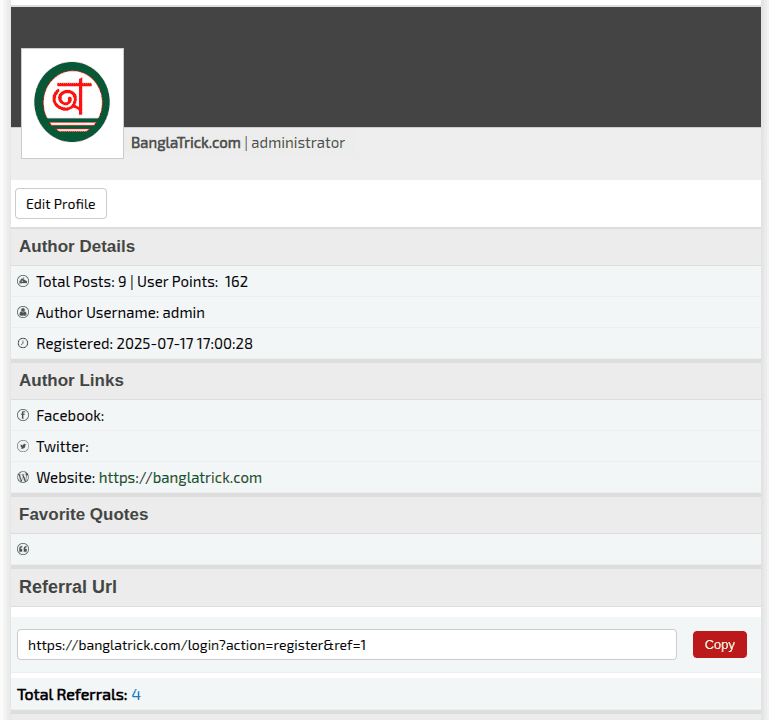Screen dimensions: 769x720
Task: Click the Author Details section heading
Action: point(77,247)
